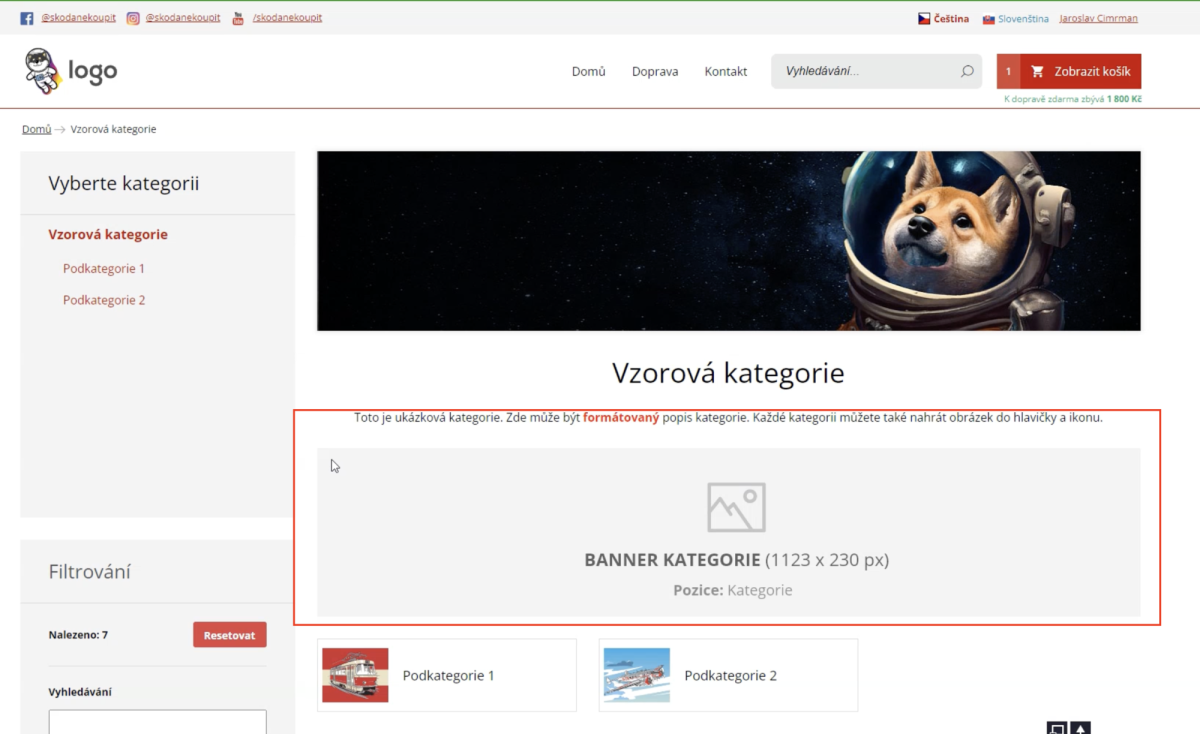
Task: Open the YouTube icon in top bar
Action: click(x=238, y=18)
